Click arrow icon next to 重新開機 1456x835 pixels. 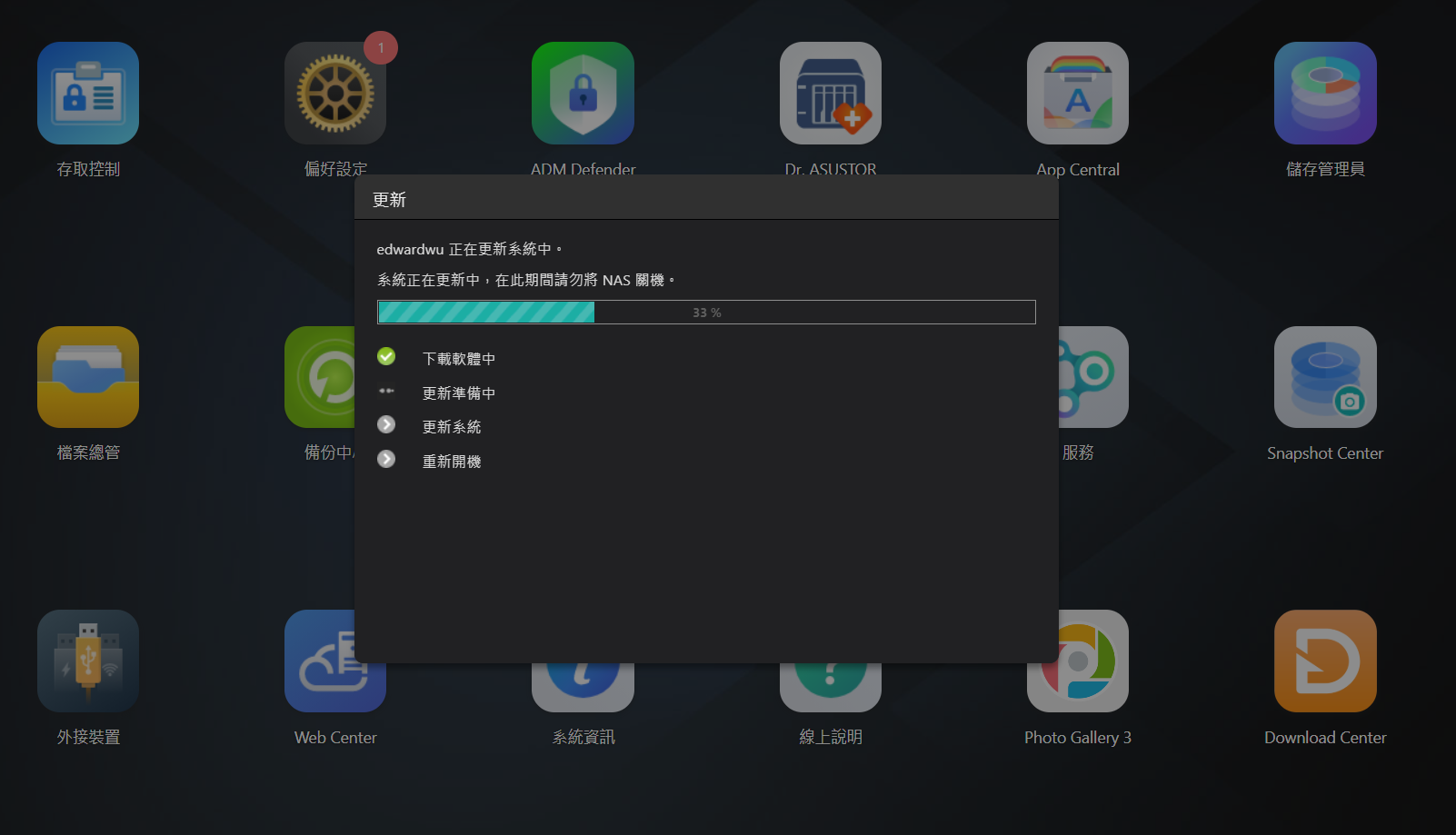pos(386,460)
